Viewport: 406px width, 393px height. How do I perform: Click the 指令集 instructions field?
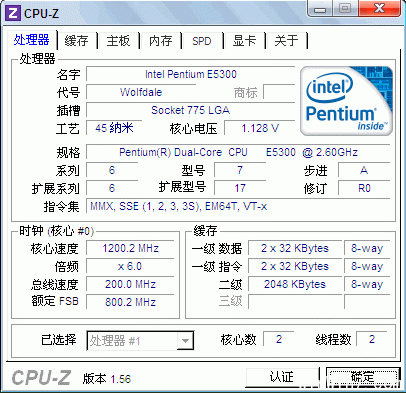coord(238,206)
